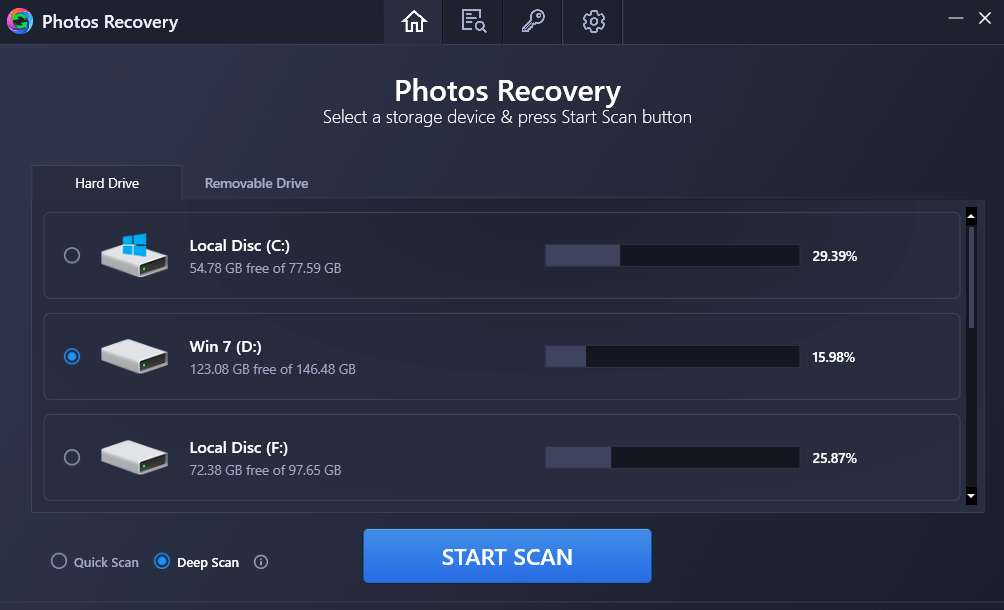This screenshot has height=610, width=1004.
Task: Enable Quick Scan mode
Action: [58, 562]
